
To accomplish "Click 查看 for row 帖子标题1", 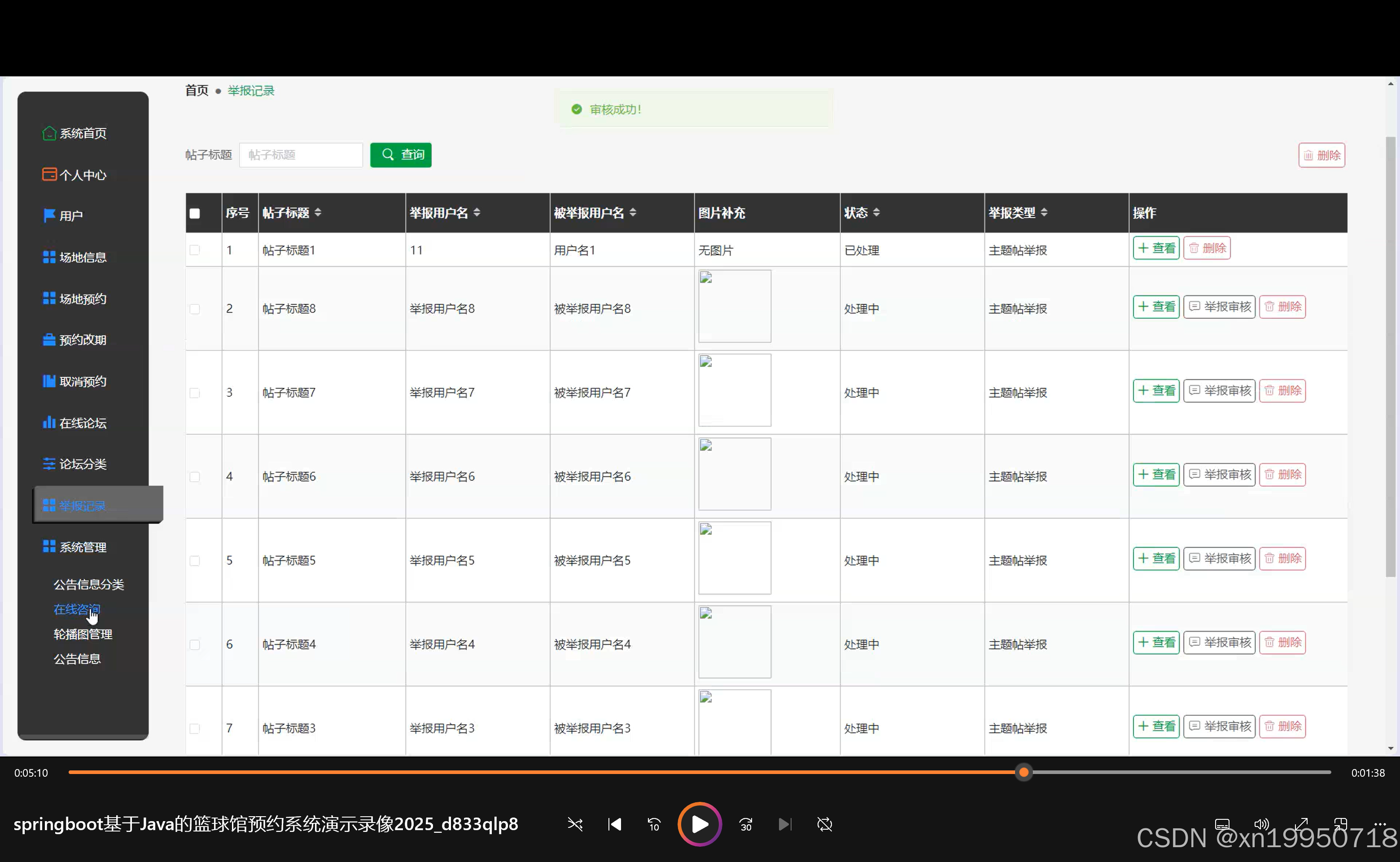I will point(1156,248).
